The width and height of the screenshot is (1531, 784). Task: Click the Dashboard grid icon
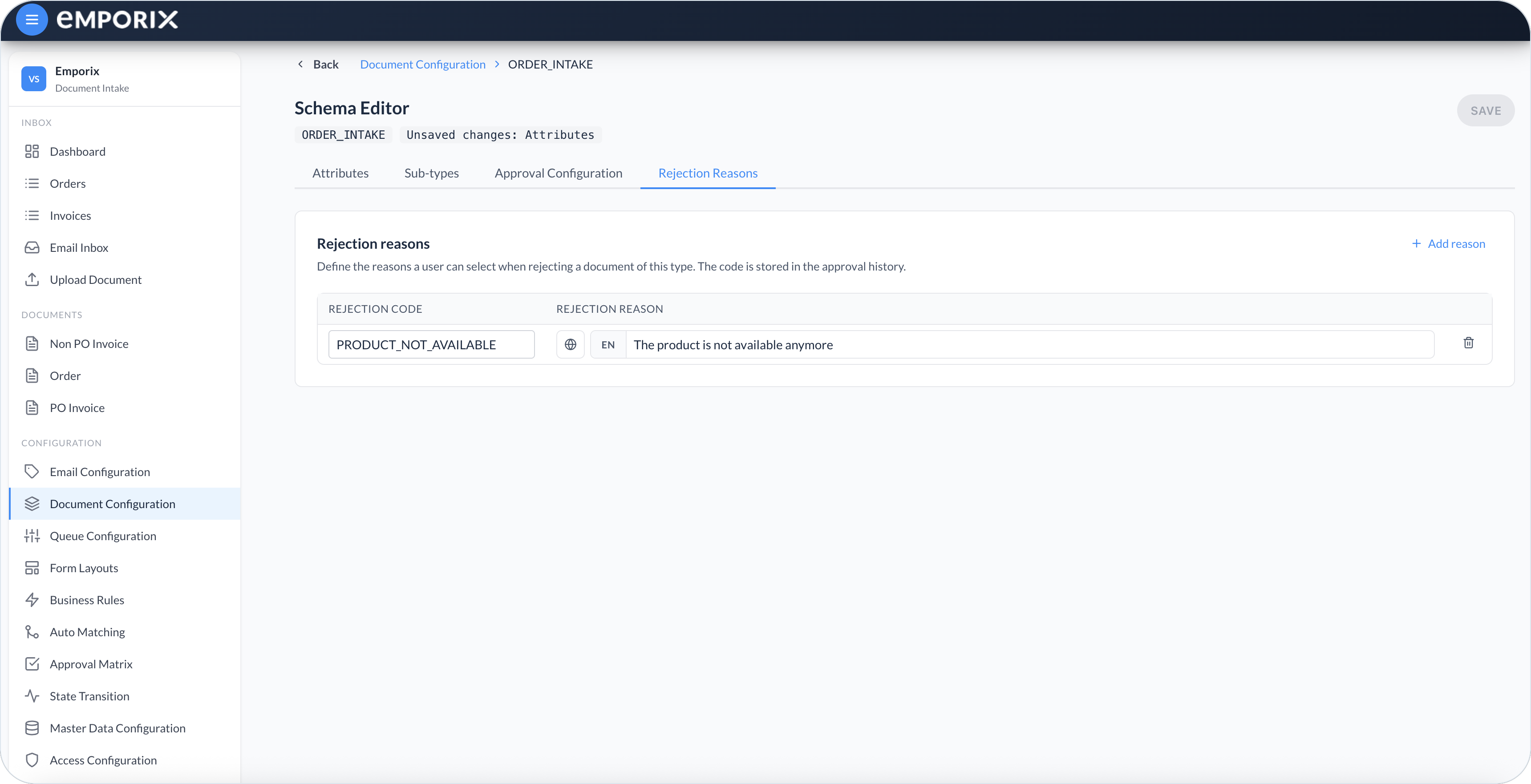pyautogui.click(x=32, y=152)
